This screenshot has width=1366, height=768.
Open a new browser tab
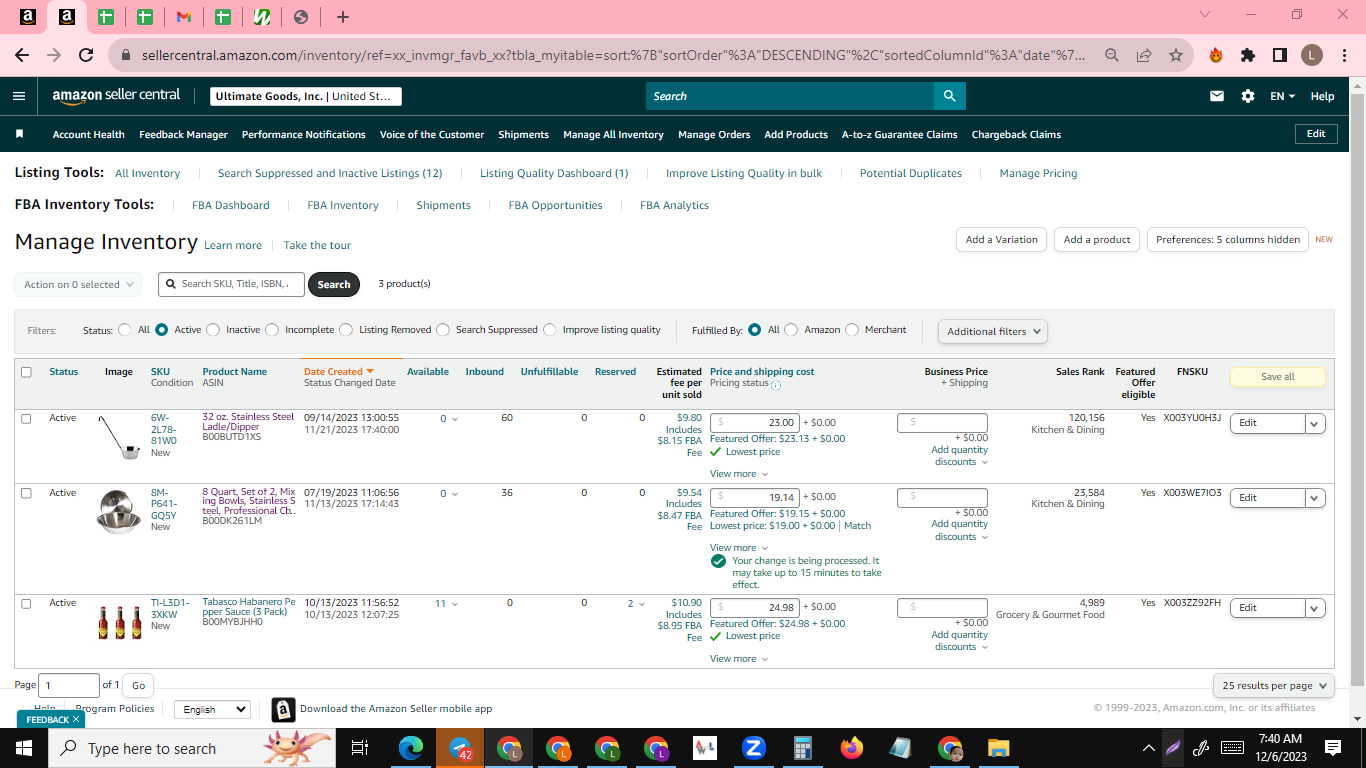point(343,17)
